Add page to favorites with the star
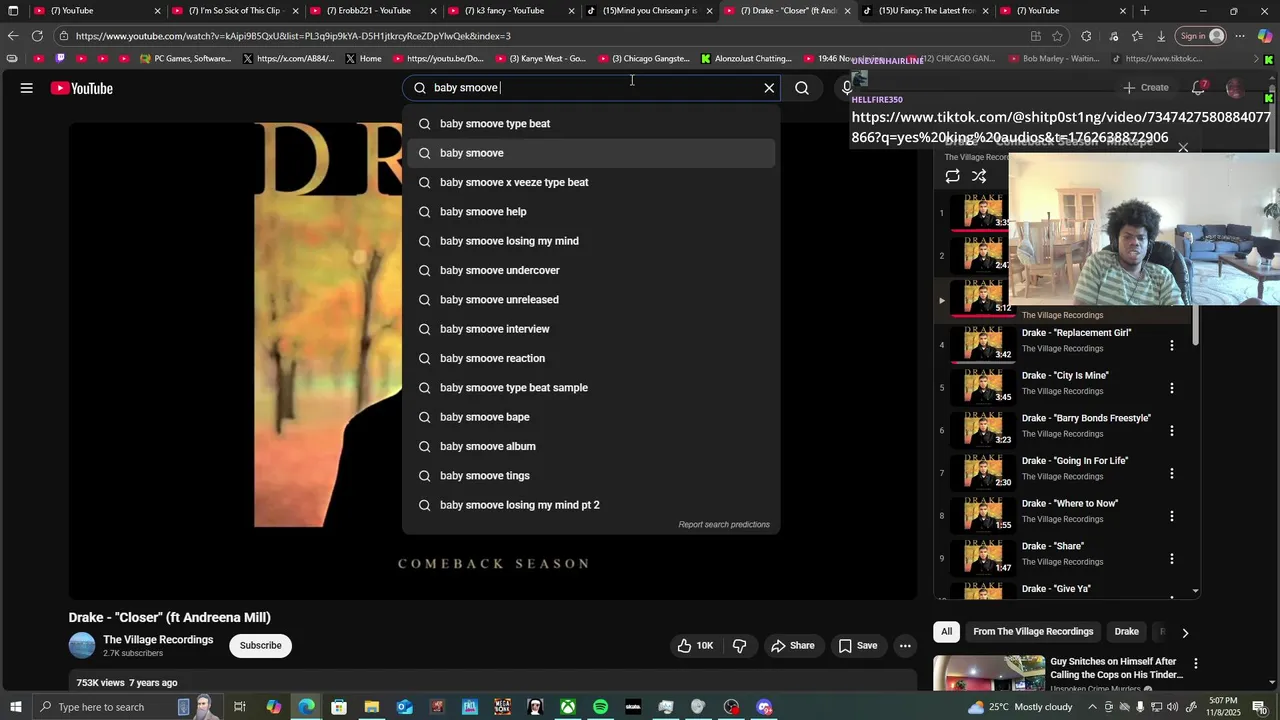 click(1058, 36)
